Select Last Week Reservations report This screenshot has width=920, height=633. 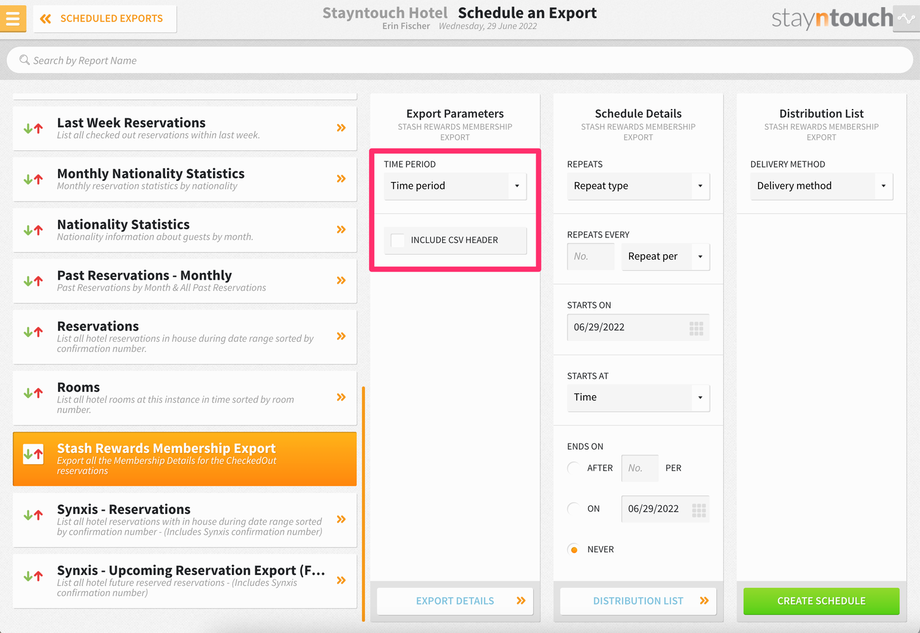coord(184,128)
